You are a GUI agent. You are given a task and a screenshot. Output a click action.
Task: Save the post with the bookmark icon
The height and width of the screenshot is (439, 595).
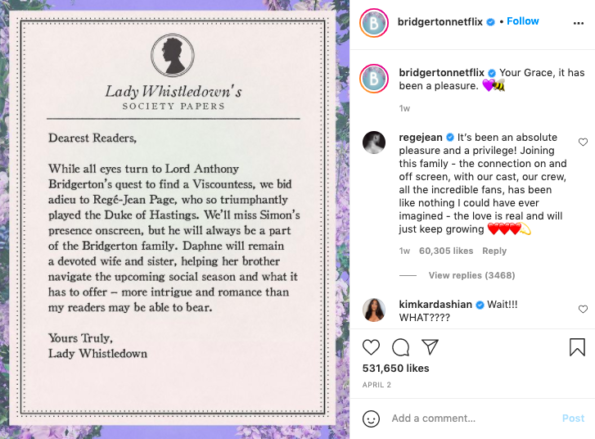(577, 347)
